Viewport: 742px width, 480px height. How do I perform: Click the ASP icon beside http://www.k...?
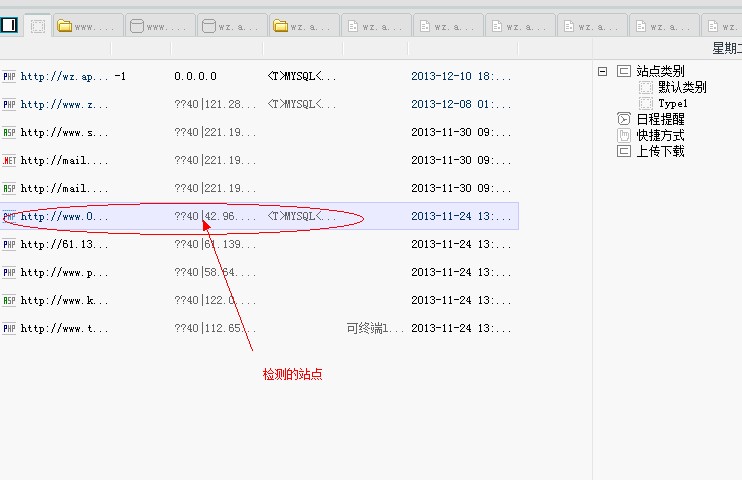pyautogui.click(x=9, y=300)
